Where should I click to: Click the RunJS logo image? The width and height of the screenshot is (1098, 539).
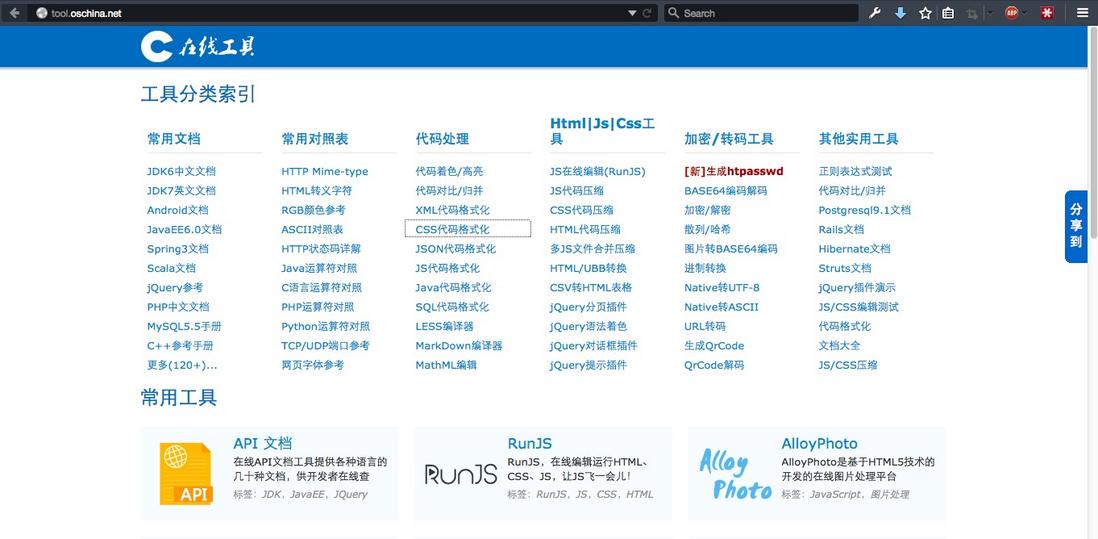pyautogui.click(x=461, y=475)
